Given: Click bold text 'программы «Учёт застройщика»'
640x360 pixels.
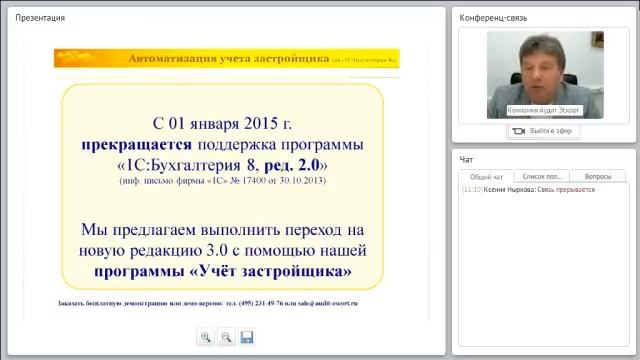Looking at the screenshot, I should pos(222,271).
